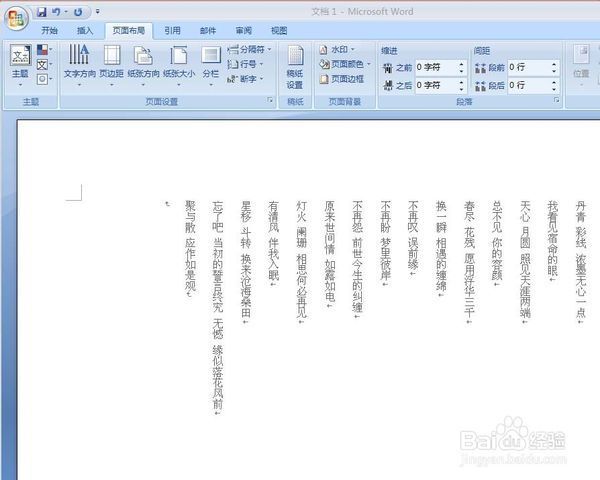Image resolution: width=600 pixels, height=480 pixels.
Task: Open Hyphenation (断字) dropdown
Action: pos(245,79)
